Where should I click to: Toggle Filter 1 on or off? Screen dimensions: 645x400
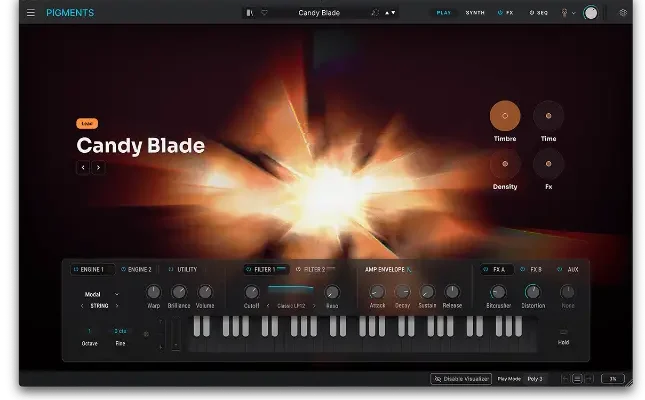248,269
